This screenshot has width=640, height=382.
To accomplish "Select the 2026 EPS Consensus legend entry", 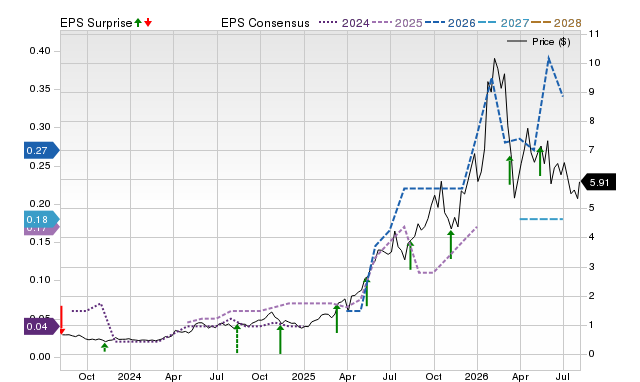I will [x=450, y=23].
